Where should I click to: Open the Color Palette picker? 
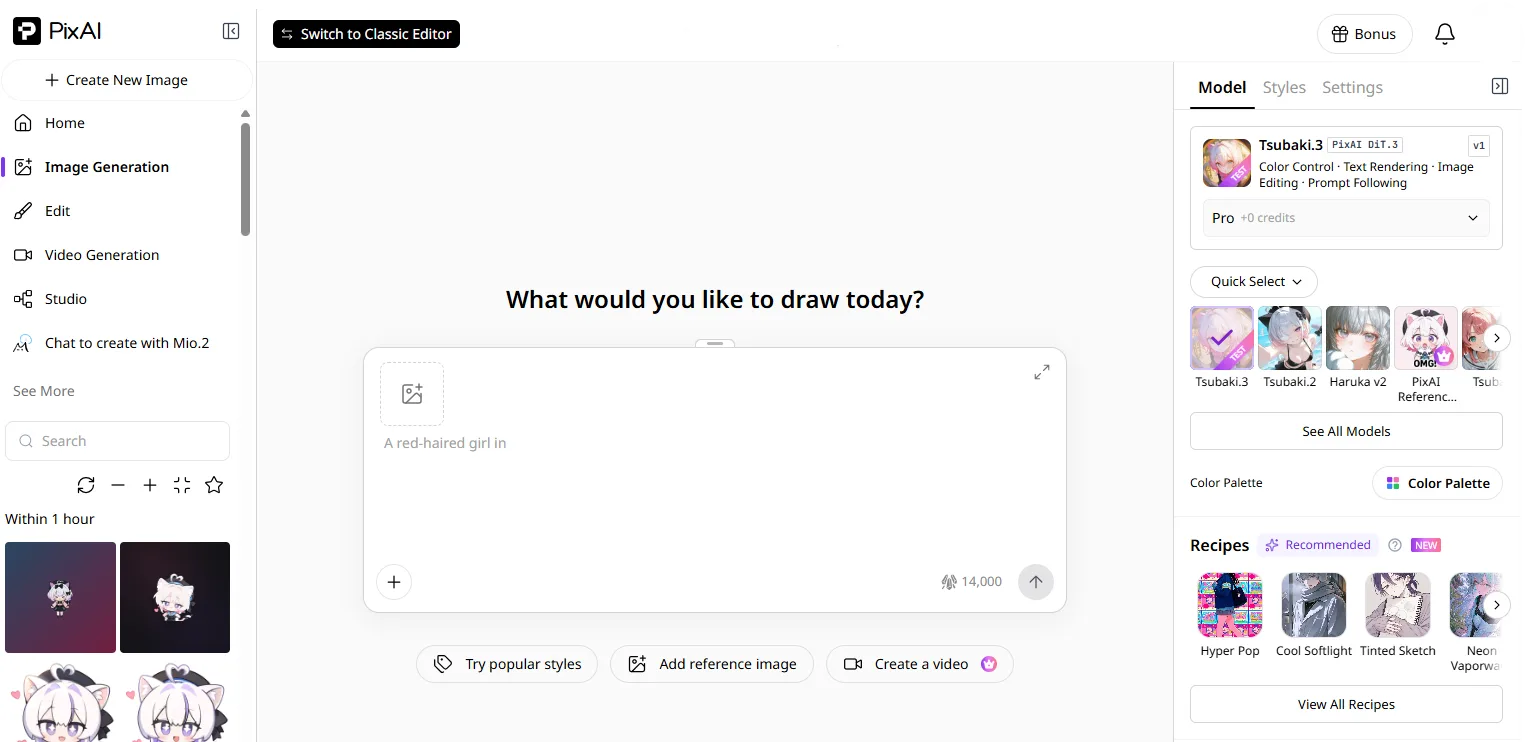pos(1438,483)
